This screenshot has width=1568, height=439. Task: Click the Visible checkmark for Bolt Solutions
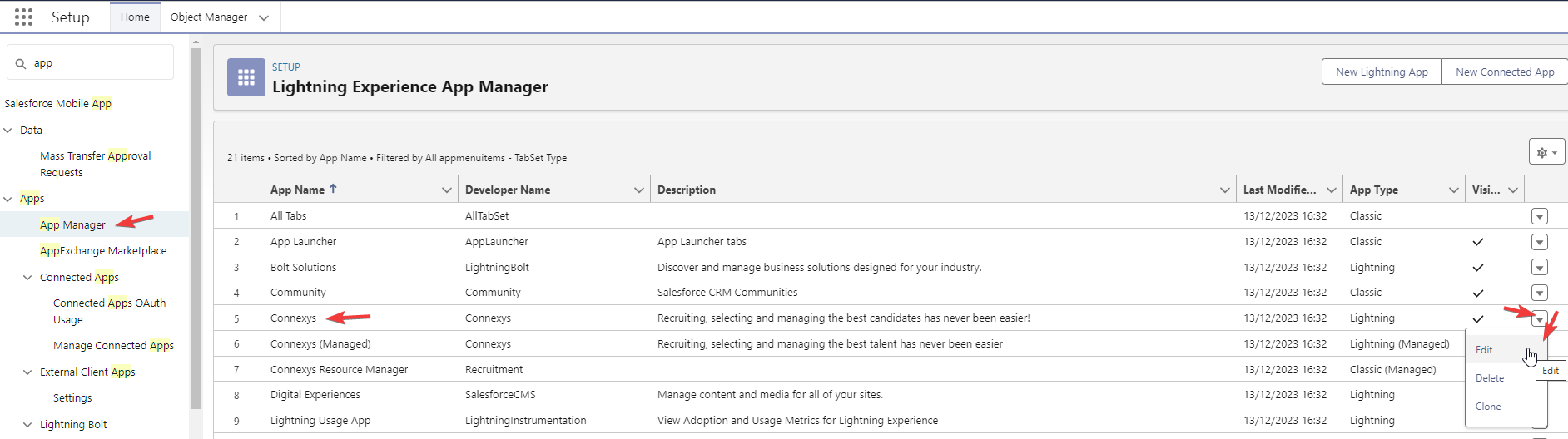click(1478, 268)
